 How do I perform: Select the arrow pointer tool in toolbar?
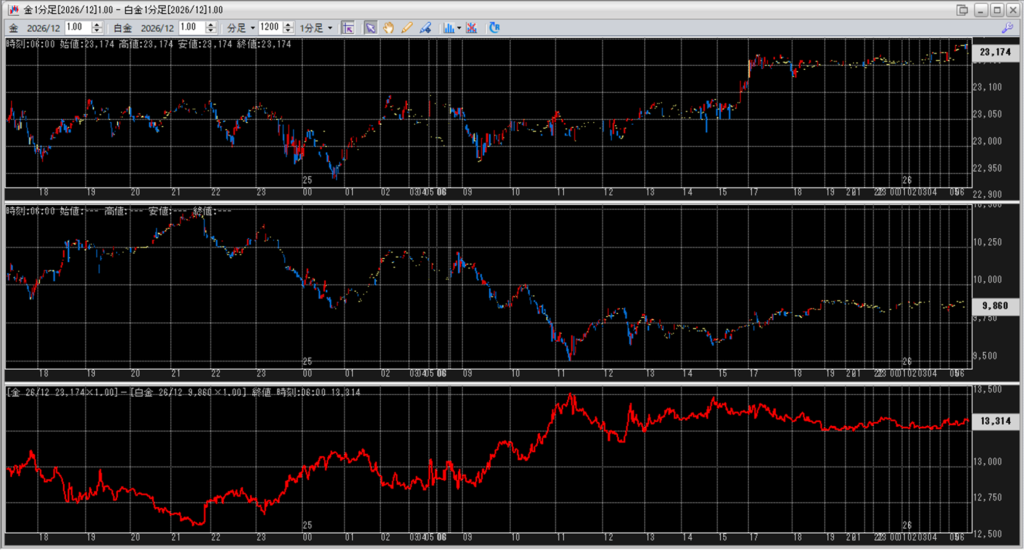370,28
